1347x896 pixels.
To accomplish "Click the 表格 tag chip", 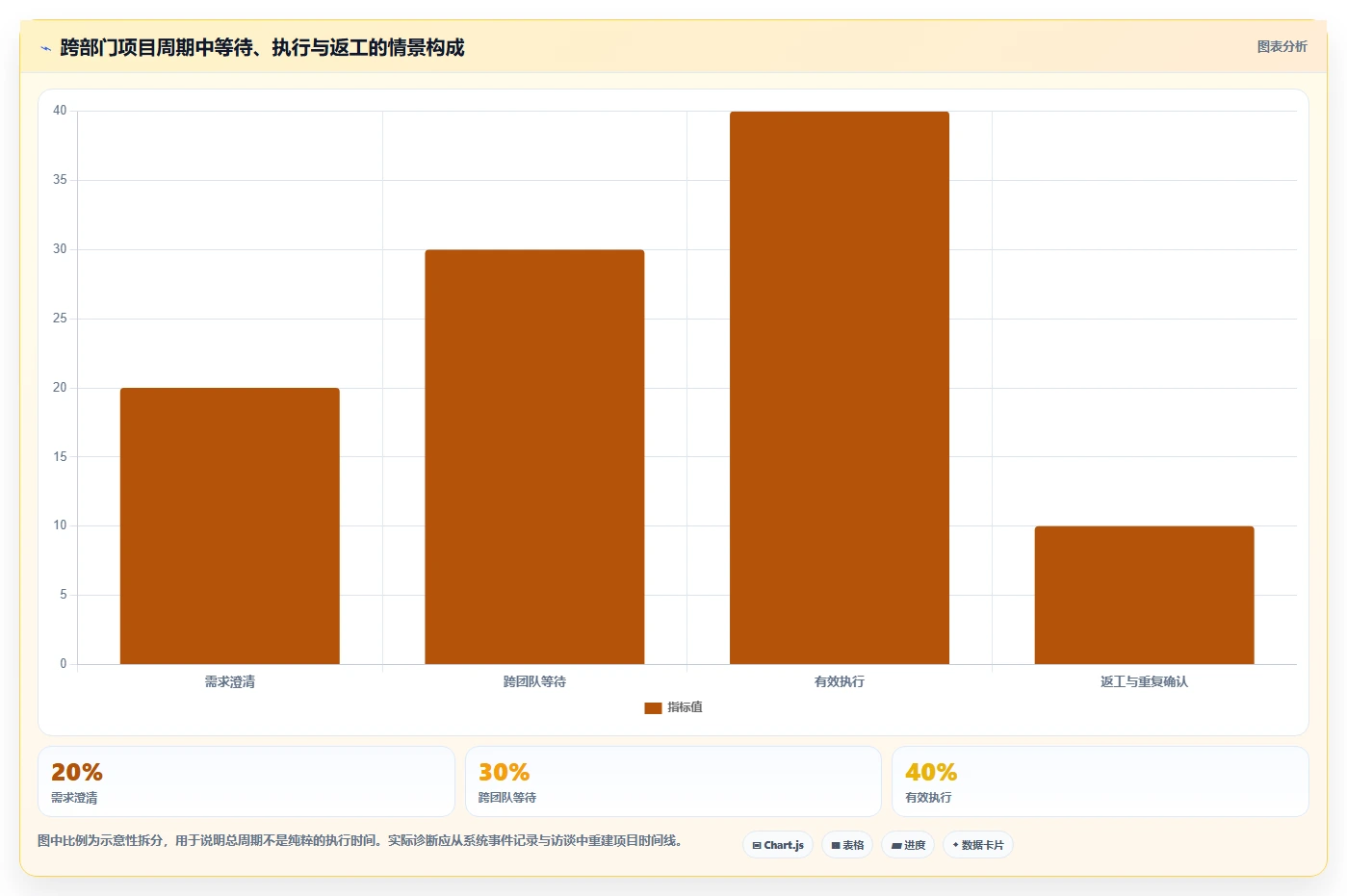I will [847, 845].
